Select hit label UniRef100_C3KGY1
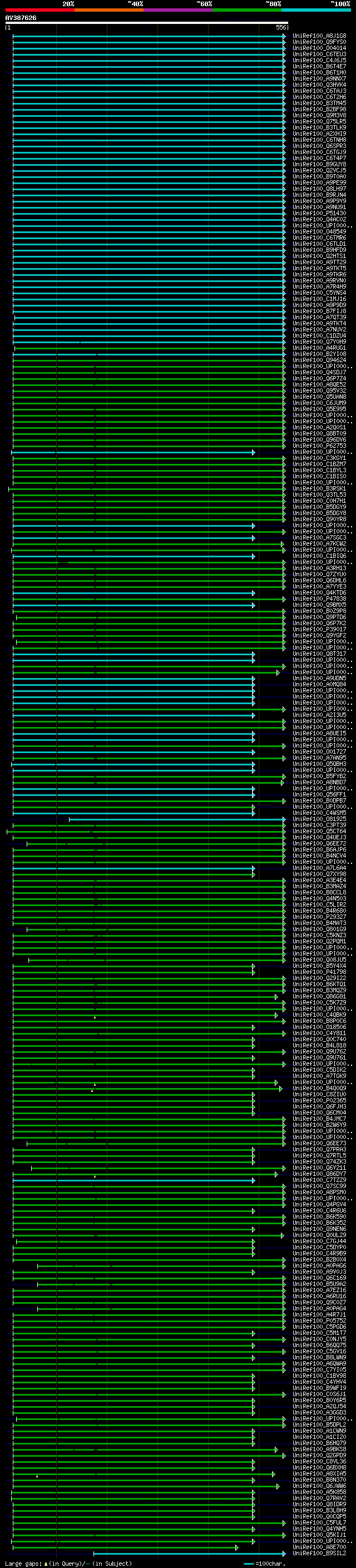This screenshot has height=1568, width=356. point(319,458)
